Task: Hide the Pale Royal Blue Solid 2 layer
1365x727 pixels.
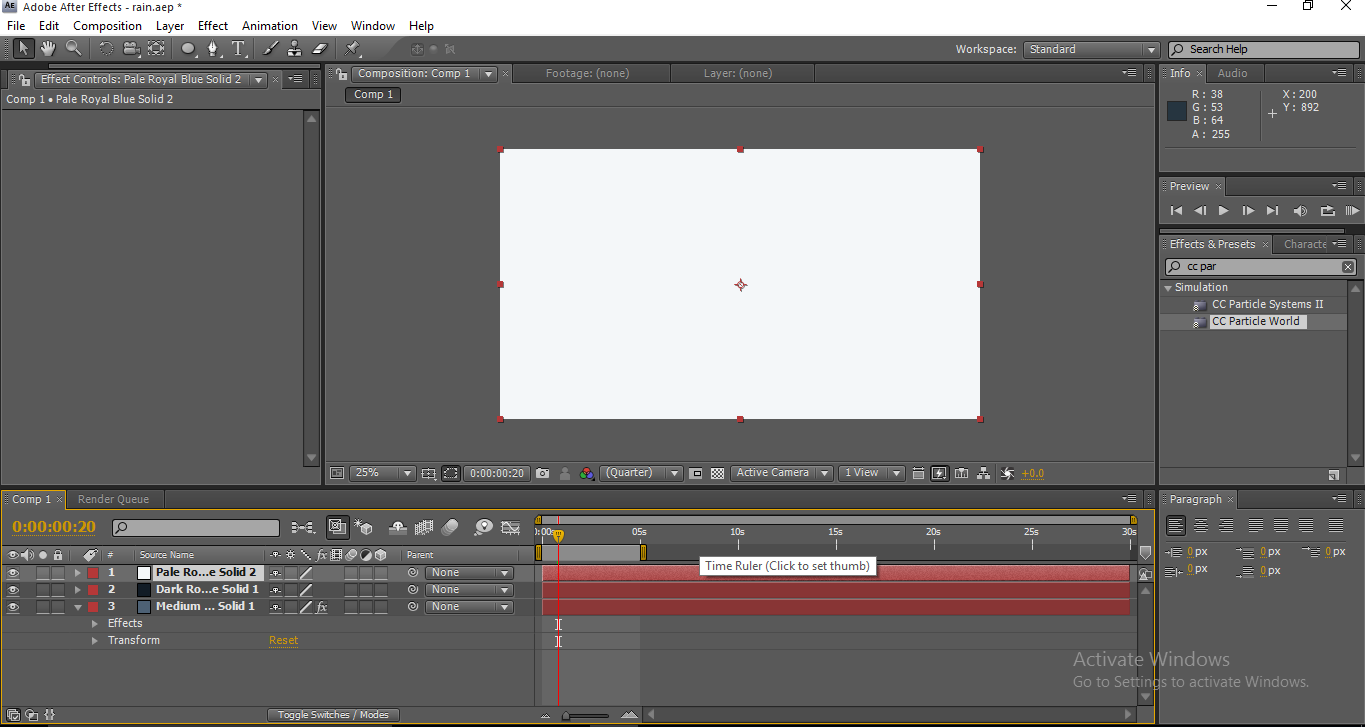Action: 13,573
